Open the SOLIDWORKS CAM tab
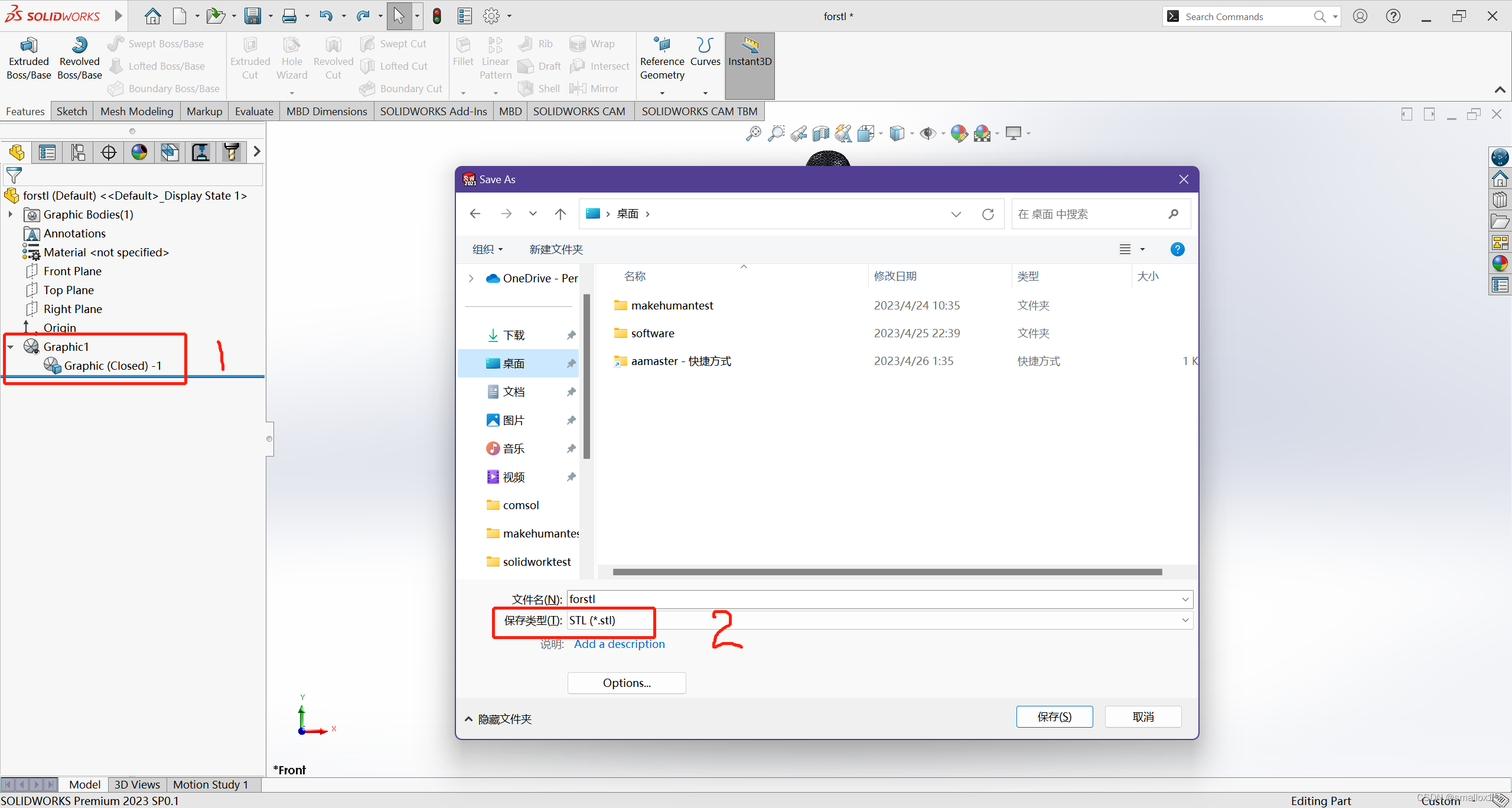This screenshot has width=1512, height=808. click(x=579, y=111)
